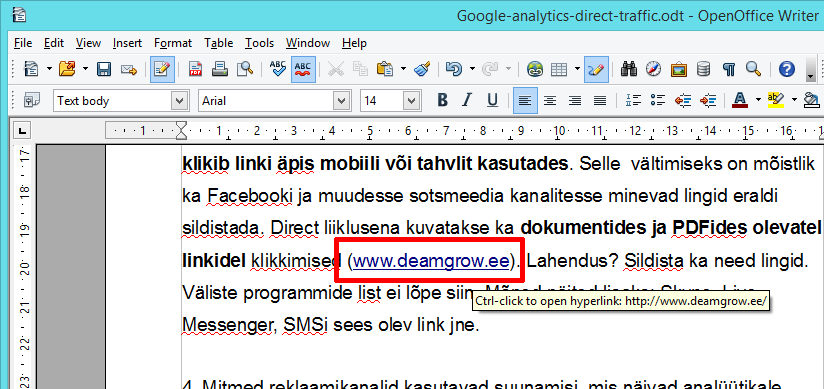824x389 pixels.
Task: Open the Gallery picture icon
Action: click(679, 69)
